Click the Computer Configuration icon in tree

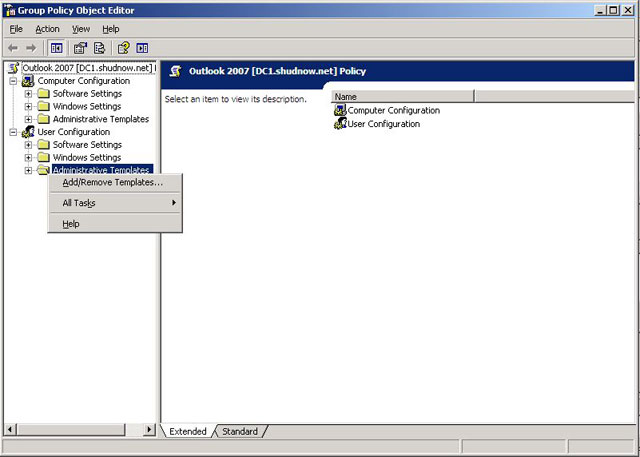click(28, 81)
